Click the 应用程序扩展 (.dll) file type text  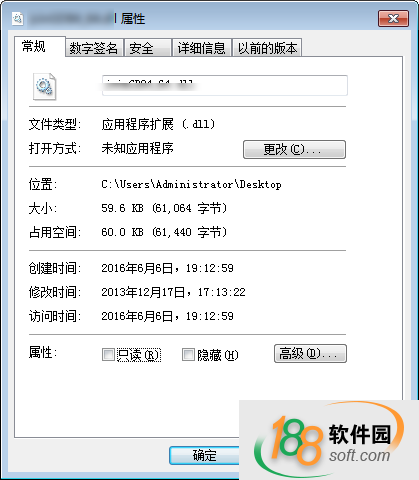(158, 124)
